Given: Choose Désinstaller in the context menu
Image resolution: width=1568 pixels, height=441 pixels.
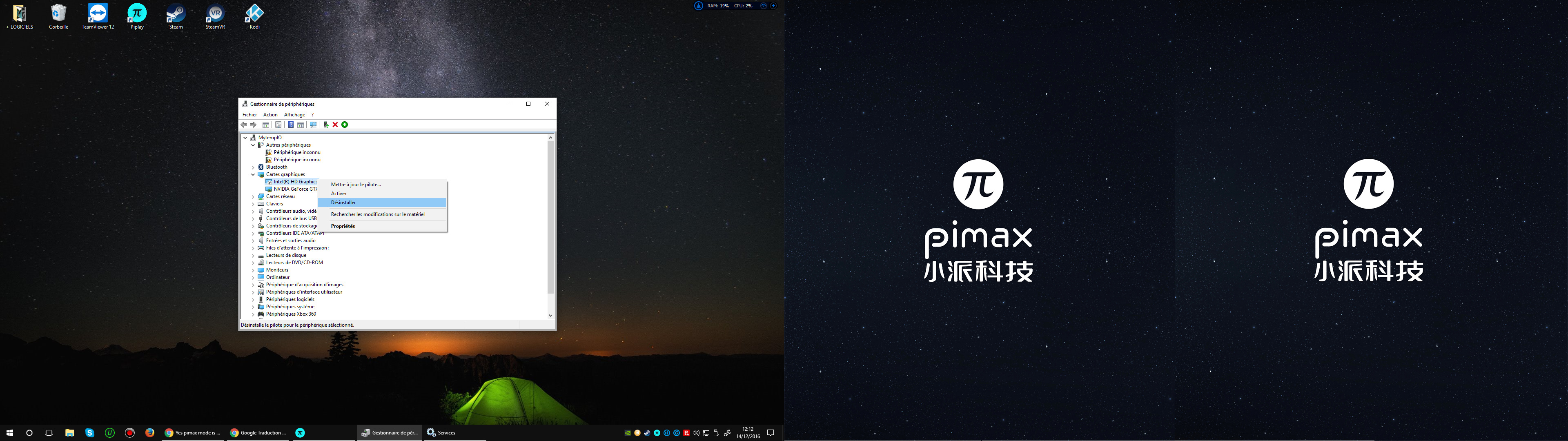Looking at the screenshot, I should coord(382,203).
